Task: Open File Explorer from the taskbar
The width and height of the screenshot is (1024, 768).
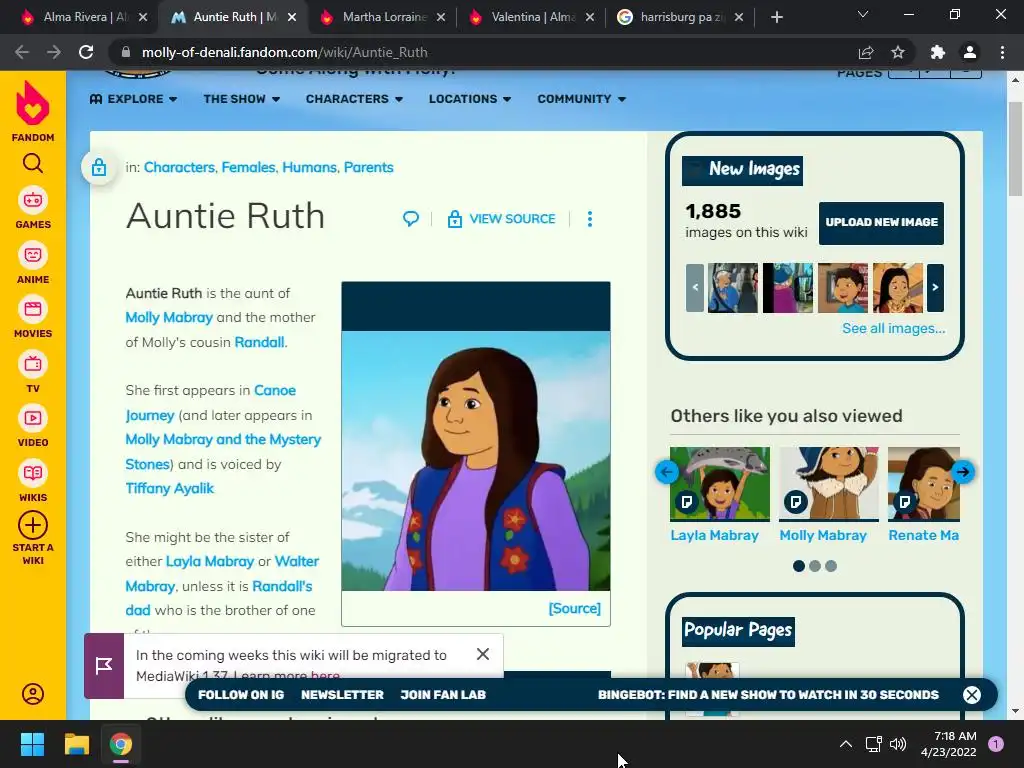Action: pos(76,744)
